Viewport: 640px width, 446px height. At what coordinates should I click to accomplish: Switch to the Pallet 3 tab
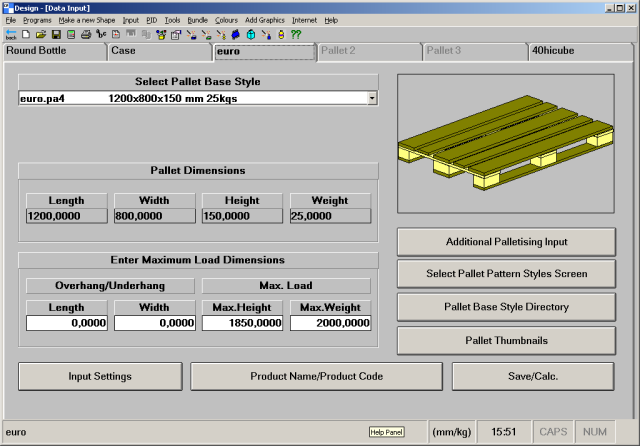tap(475, 51)
